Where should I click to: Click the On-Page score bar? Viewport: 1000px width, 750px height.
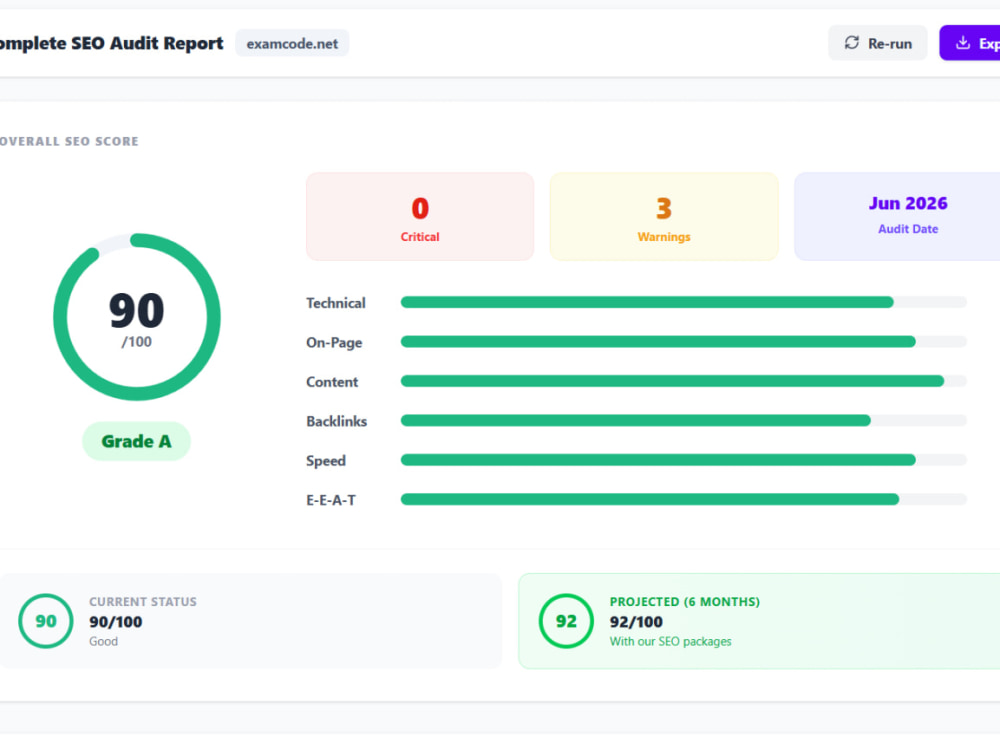(x=684, y=342)
